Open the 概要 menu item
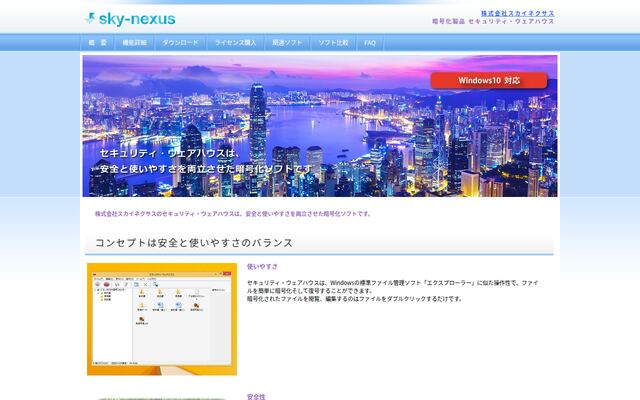 pyautogui.click(x=98, y=42)
